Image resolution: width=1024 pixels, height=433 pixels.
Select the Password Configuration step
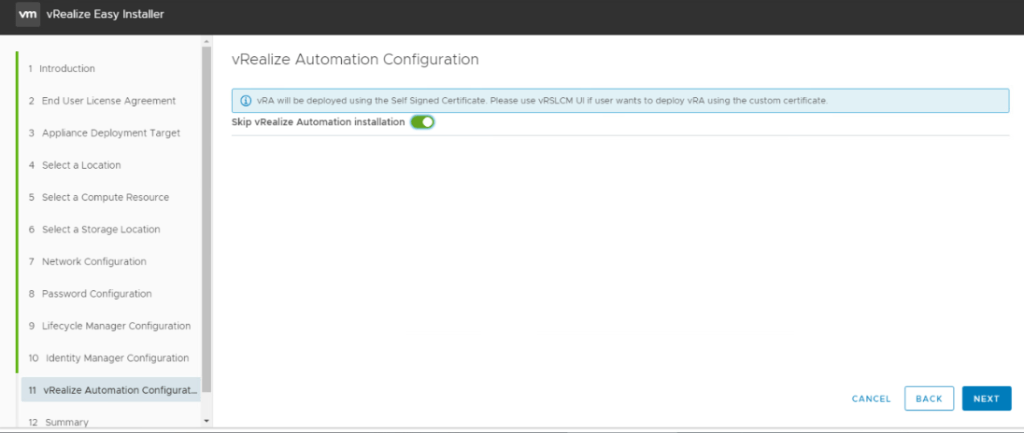click(x=96, y=293)
